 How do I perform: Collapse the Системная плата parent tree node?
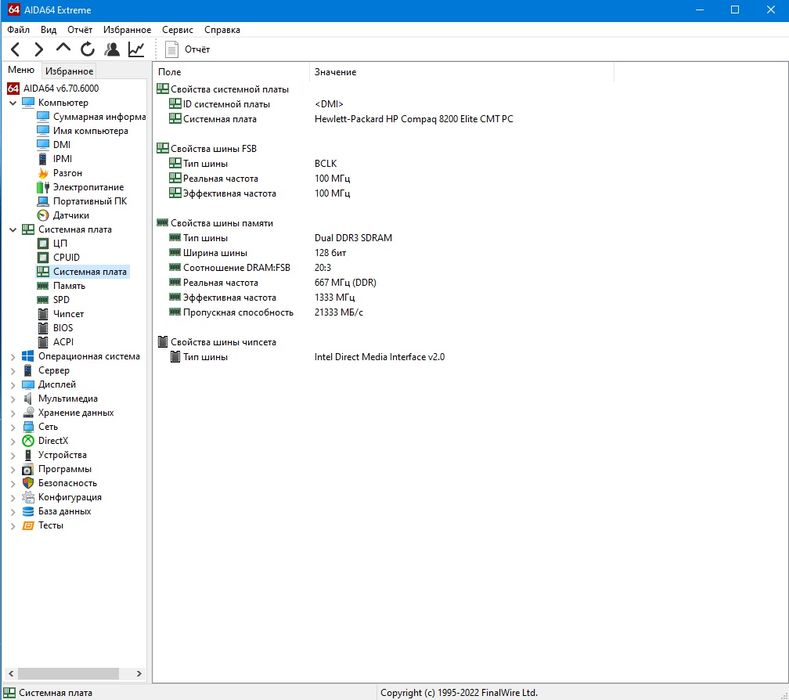tap(13, 229)
